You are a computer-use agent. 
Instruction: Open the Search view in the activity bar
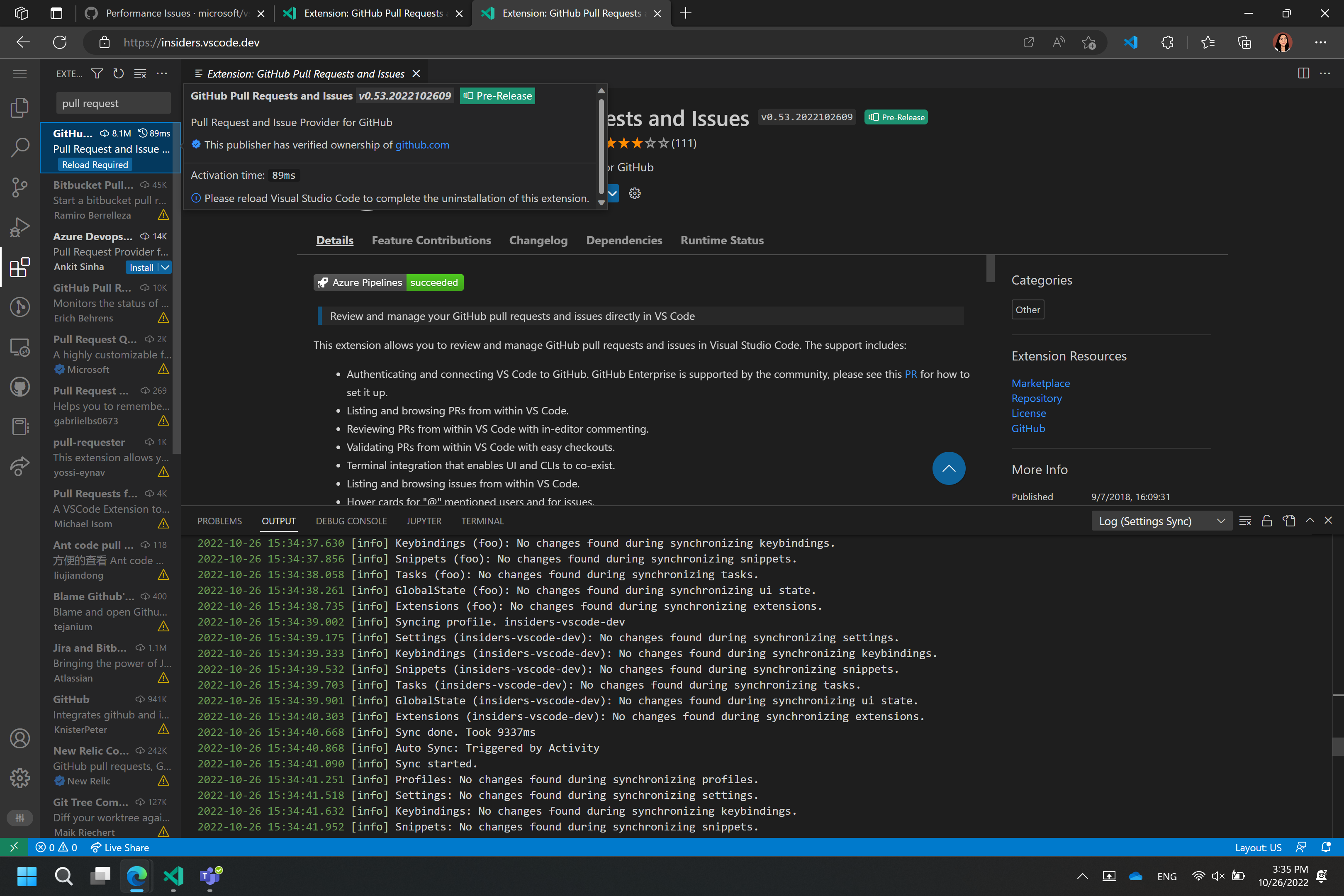20,147
